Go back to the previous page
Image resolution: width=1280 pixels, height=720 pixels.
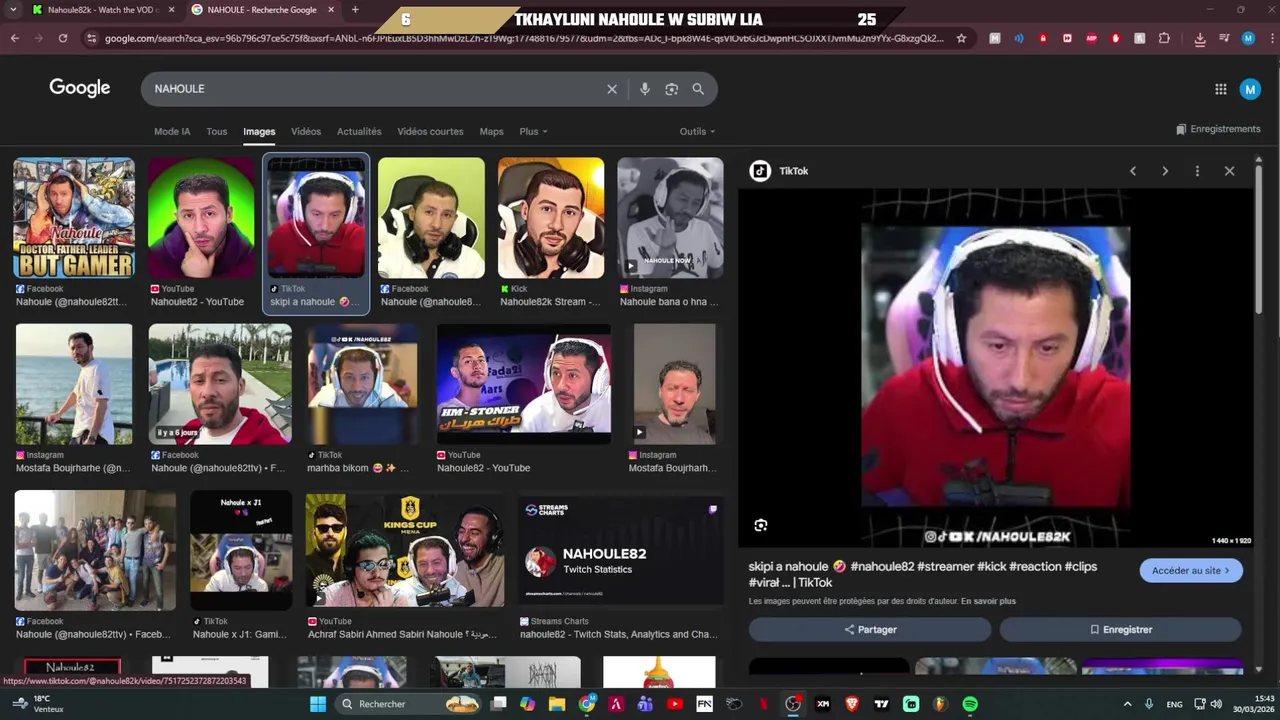15,38
